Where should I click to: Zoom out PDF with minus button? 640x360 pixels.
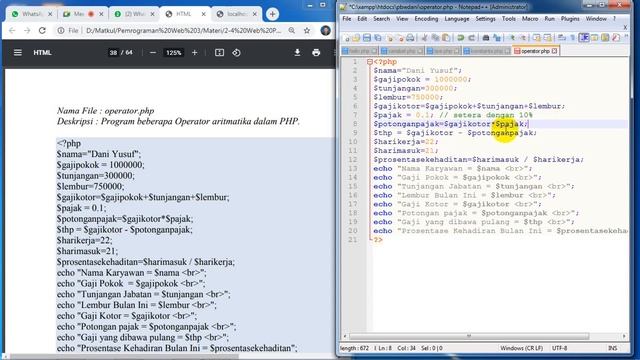pyautogui.click(x=153, y=53)
